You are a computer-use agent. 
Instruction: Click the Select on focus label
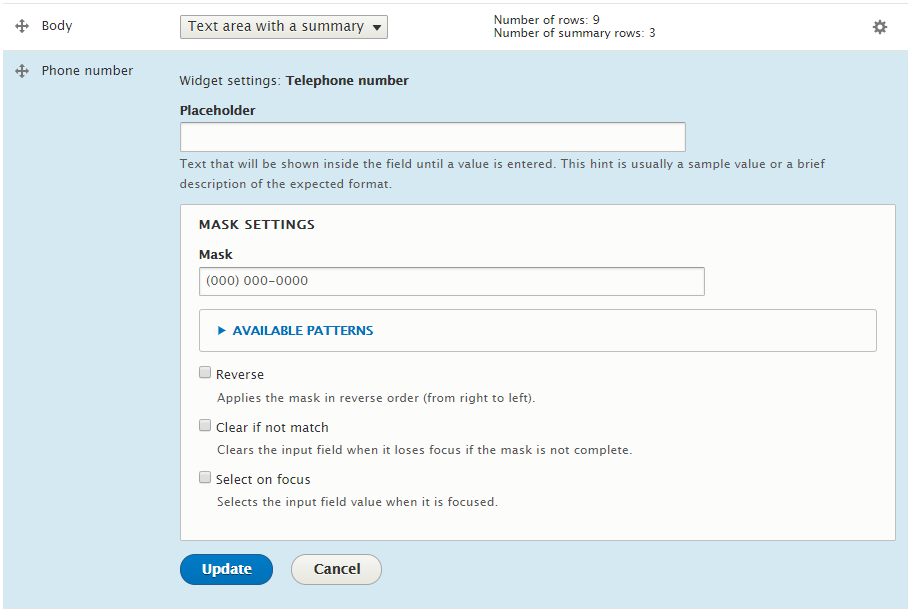pos(263,480)
